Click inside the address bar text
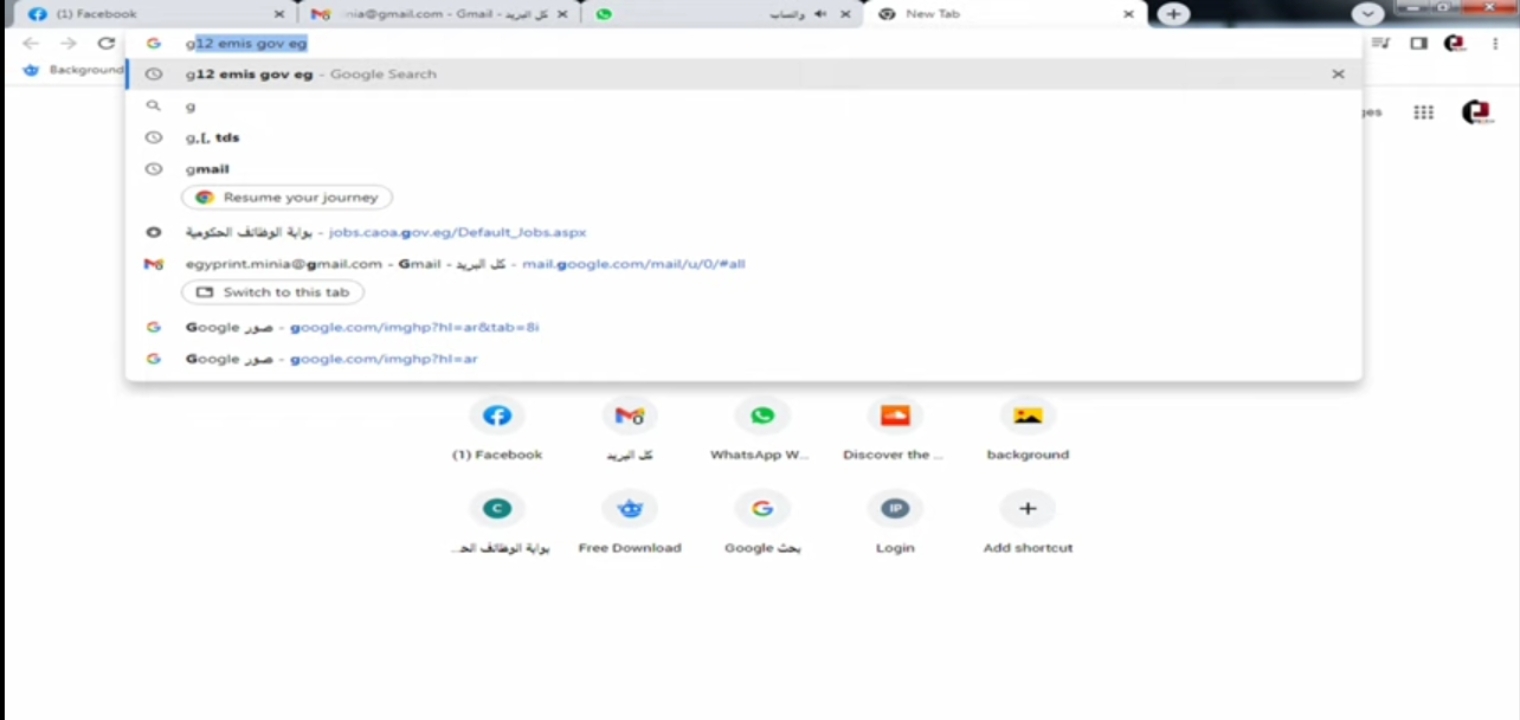Image resolution: width=1520 pixels, height=720 pixels. [247, 43]
